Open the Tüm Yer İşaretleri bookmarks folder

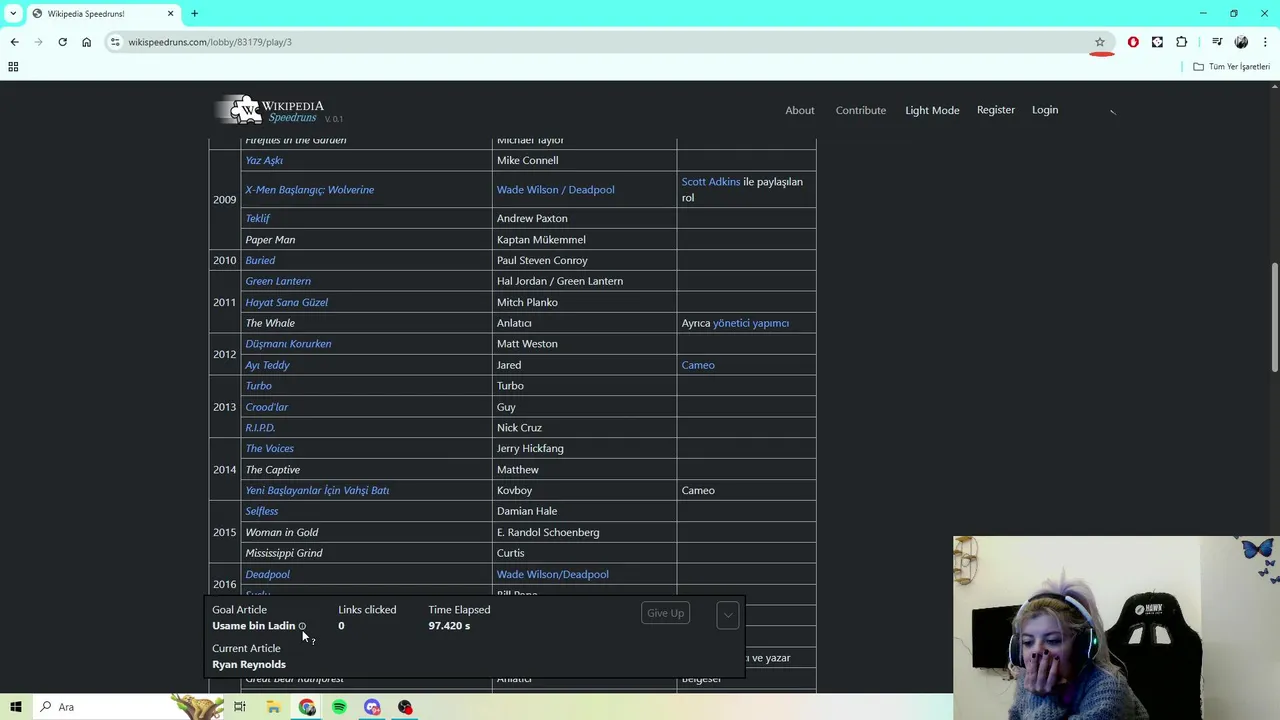click(1231, 67)
